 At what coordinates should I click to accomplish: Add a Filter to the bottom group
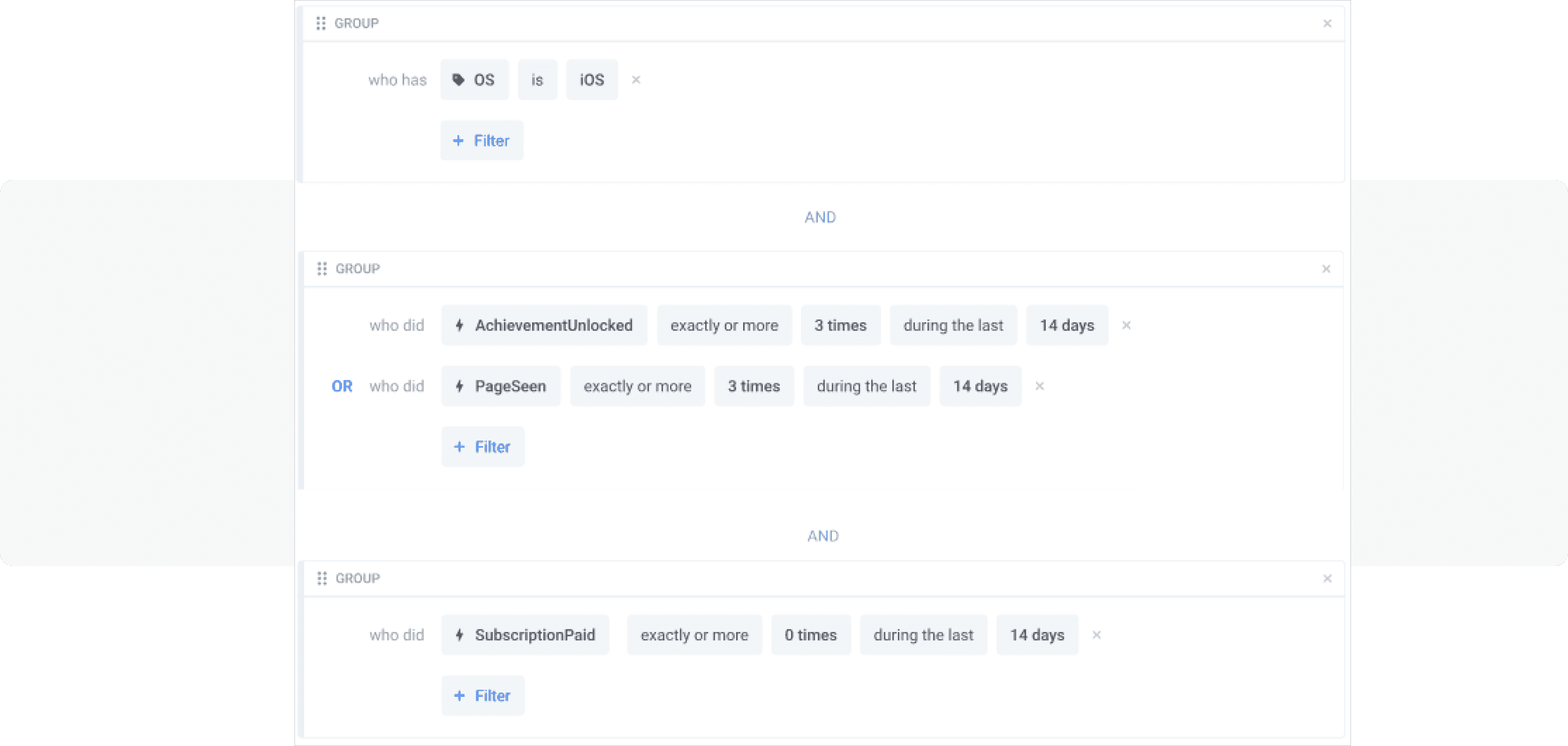483,695
